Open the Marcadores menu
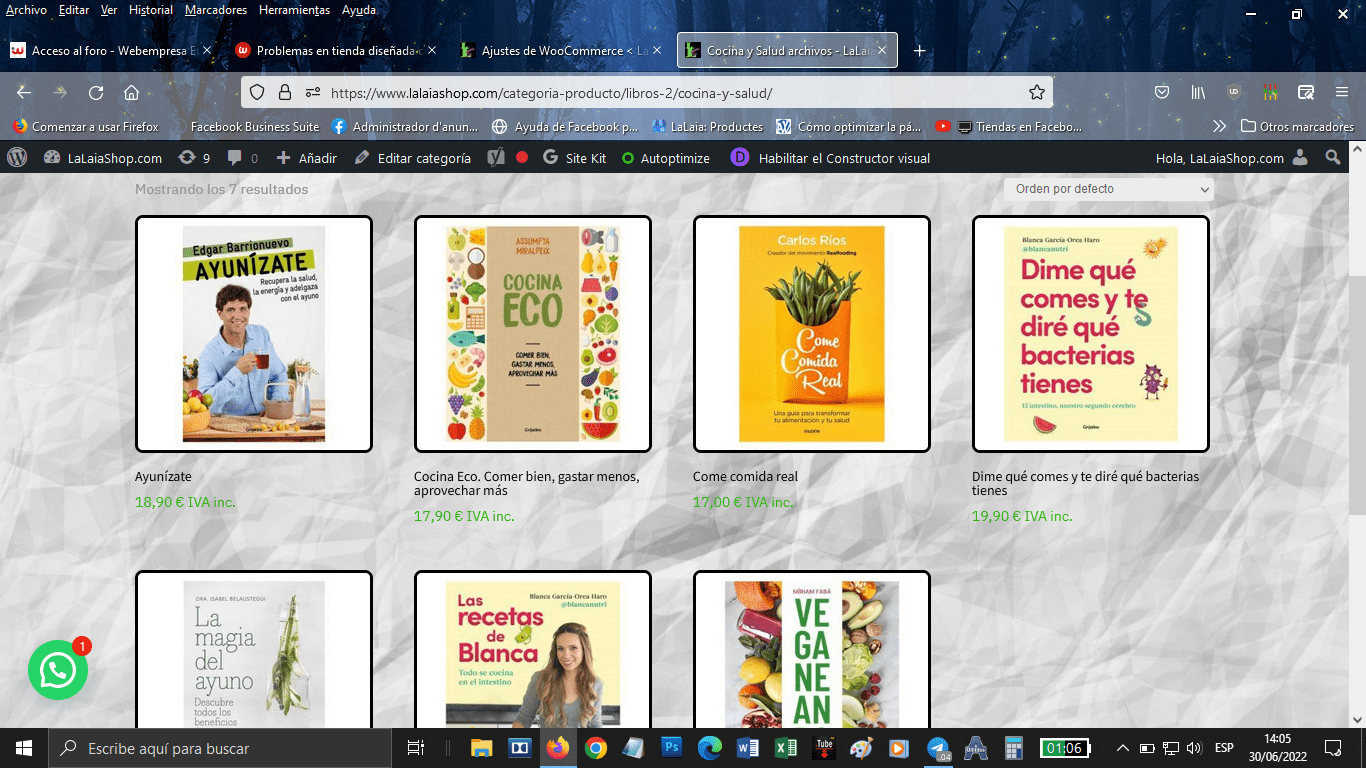 (x=215, y=10)
